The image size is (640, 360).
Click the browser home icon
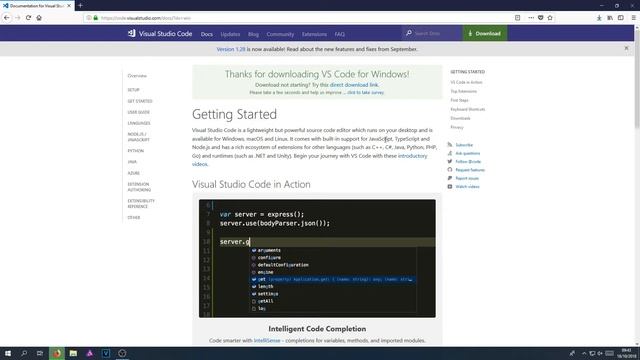click(x=39, y=18)
